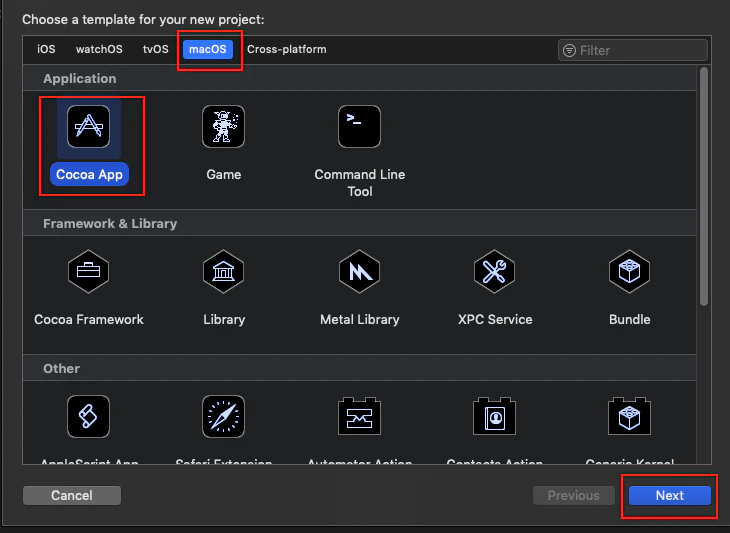The width and height of the screenshot is (730, 533).
Task: Switch to the iOS tab
Action: [x=46, y=49]
